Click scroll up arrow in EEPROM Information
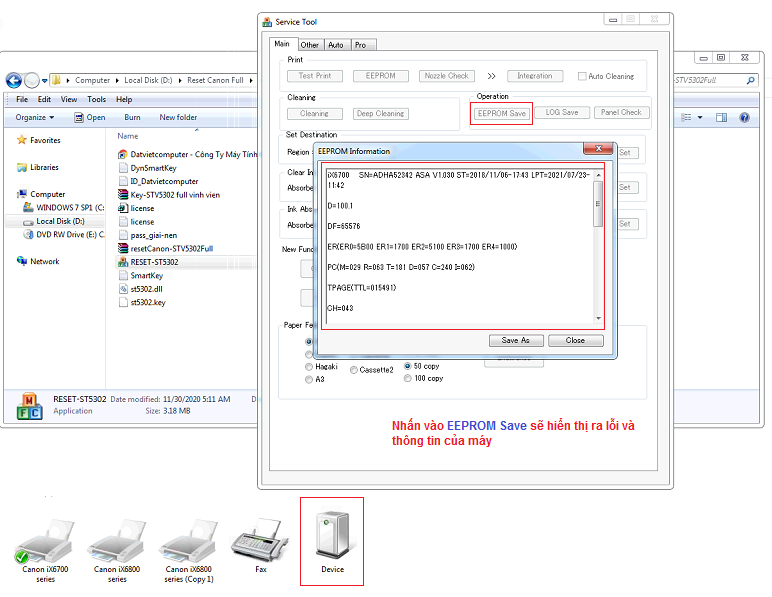 tap(598, 175)
